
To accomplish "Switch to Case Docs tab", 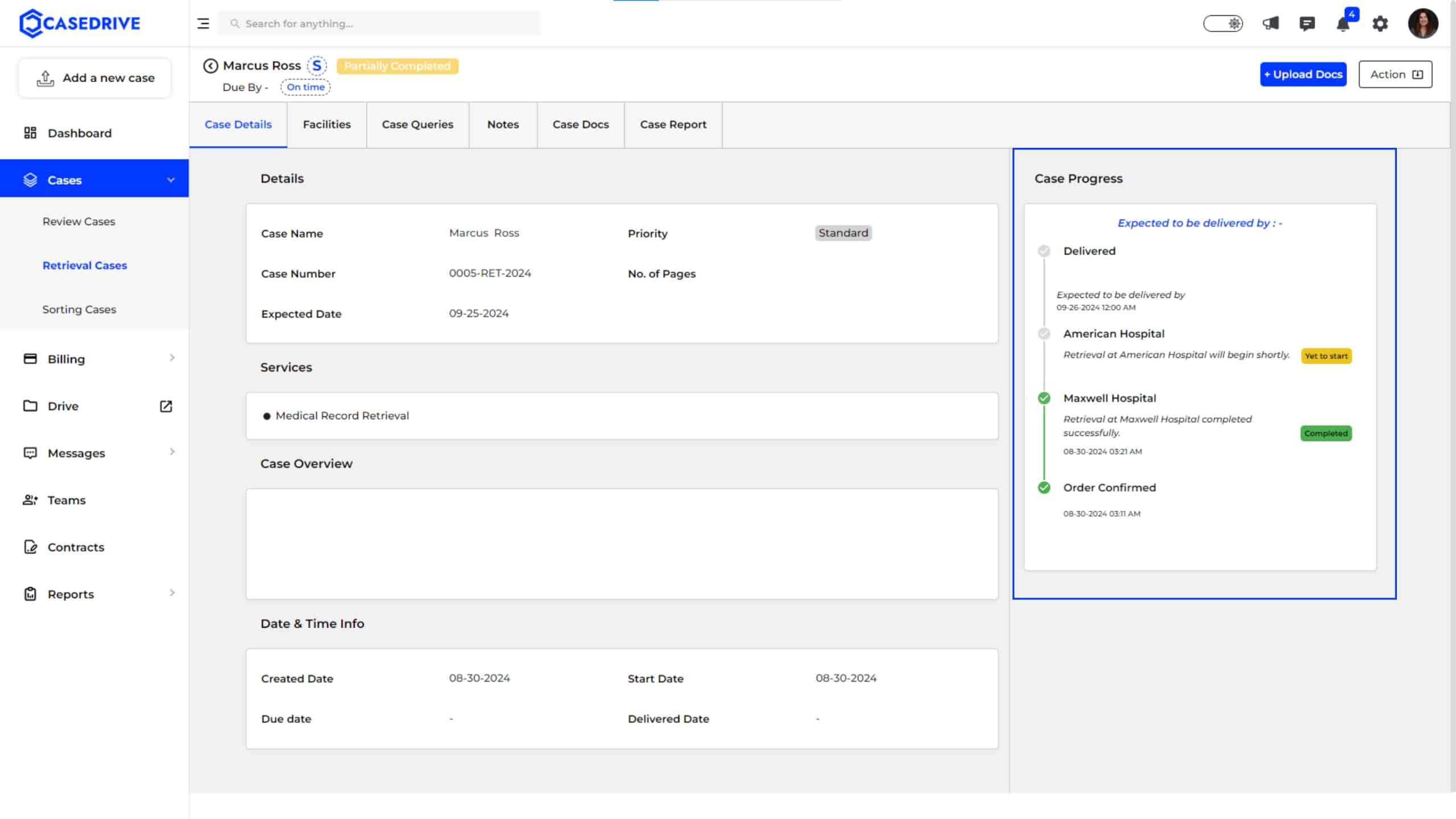I will pos(581,125).
